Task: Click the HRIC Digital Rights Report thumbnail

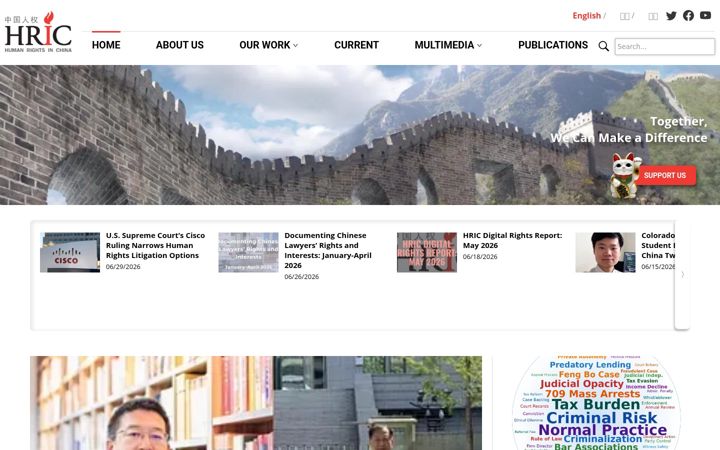Action: 427,252
